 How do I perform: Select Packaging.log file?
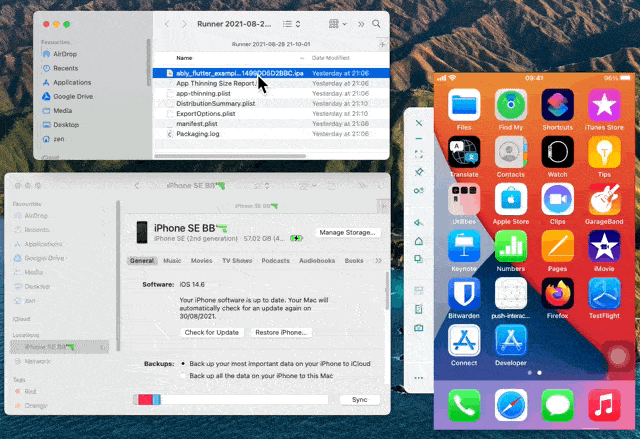pos(271,134)
